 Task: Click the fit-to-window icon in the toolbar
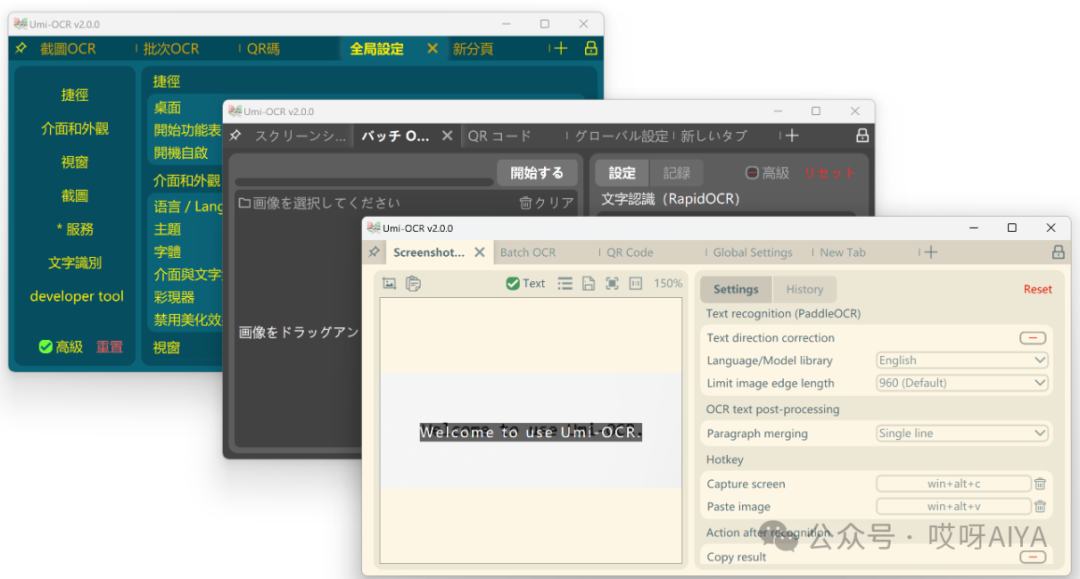coord(612,283)
